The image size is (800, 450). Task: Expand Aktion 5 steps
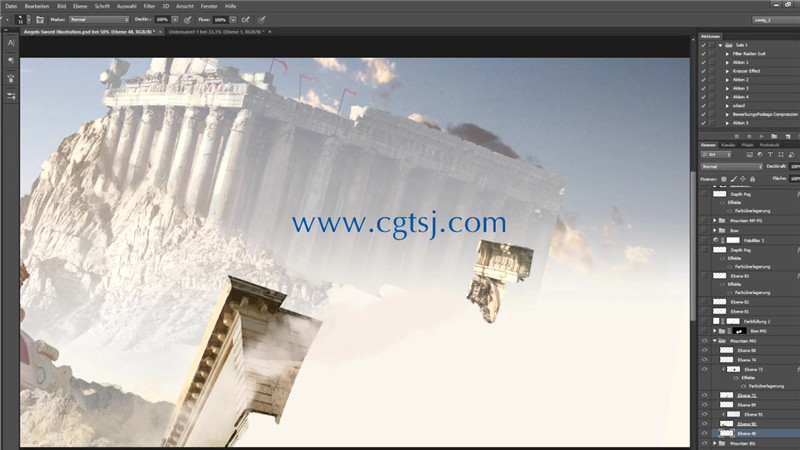[x=728, y=123]
